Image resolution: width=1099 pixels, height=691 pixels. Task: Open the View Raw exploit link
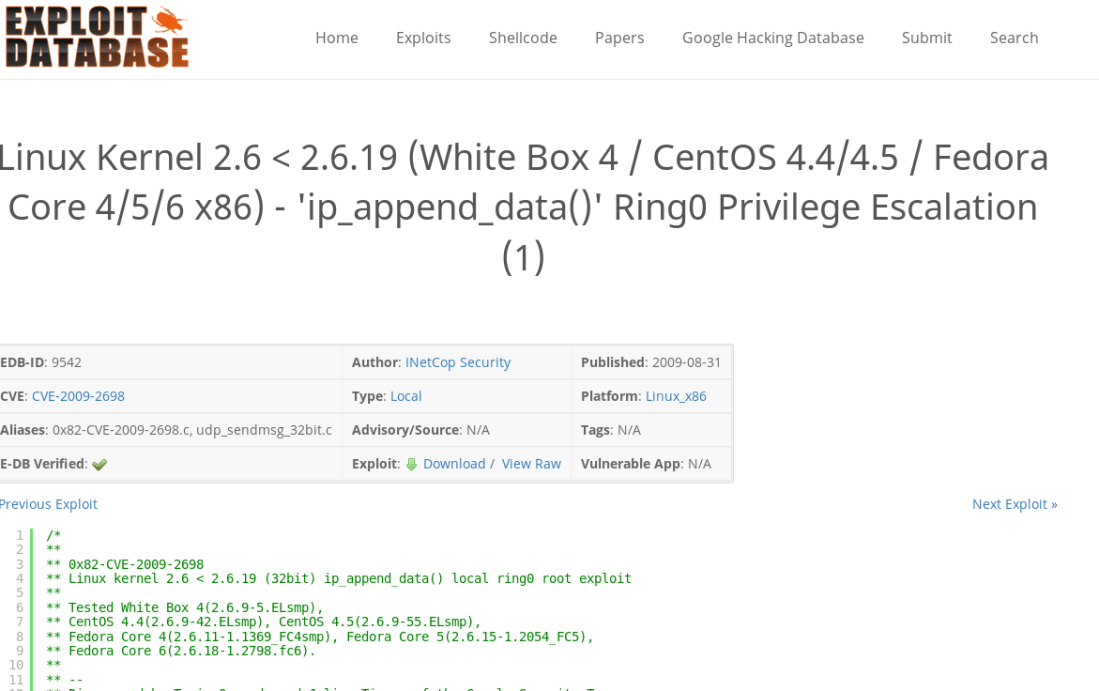pyautogui.click(x=531, y=464)
